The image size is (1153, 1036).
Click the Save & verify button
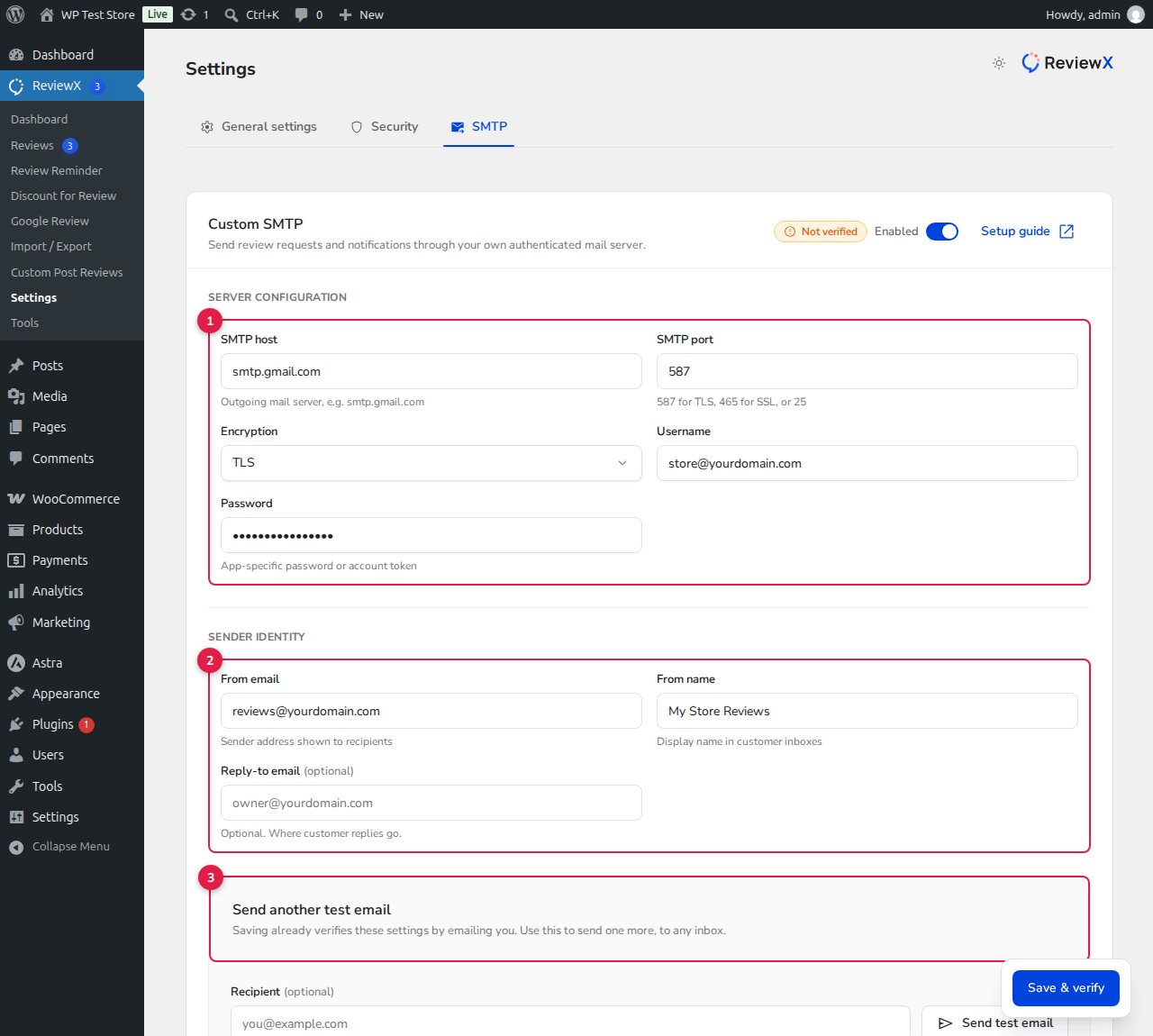(x=1066, y=988)
